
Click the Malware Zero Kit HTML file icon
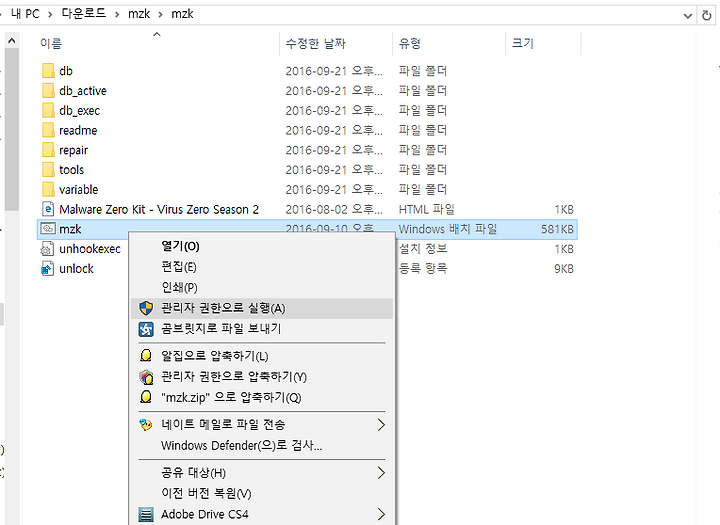(48, 209)
